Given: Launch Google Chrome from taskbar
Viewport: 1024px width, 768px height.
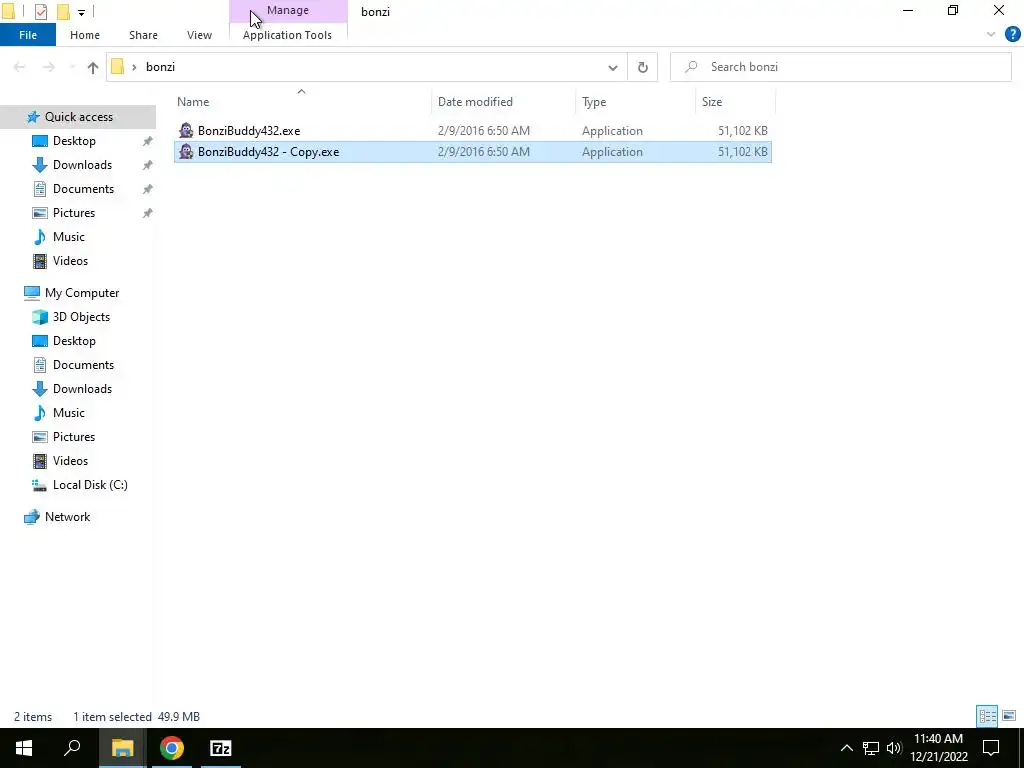Looking at the screenshot, I should (x=172, y=748).
